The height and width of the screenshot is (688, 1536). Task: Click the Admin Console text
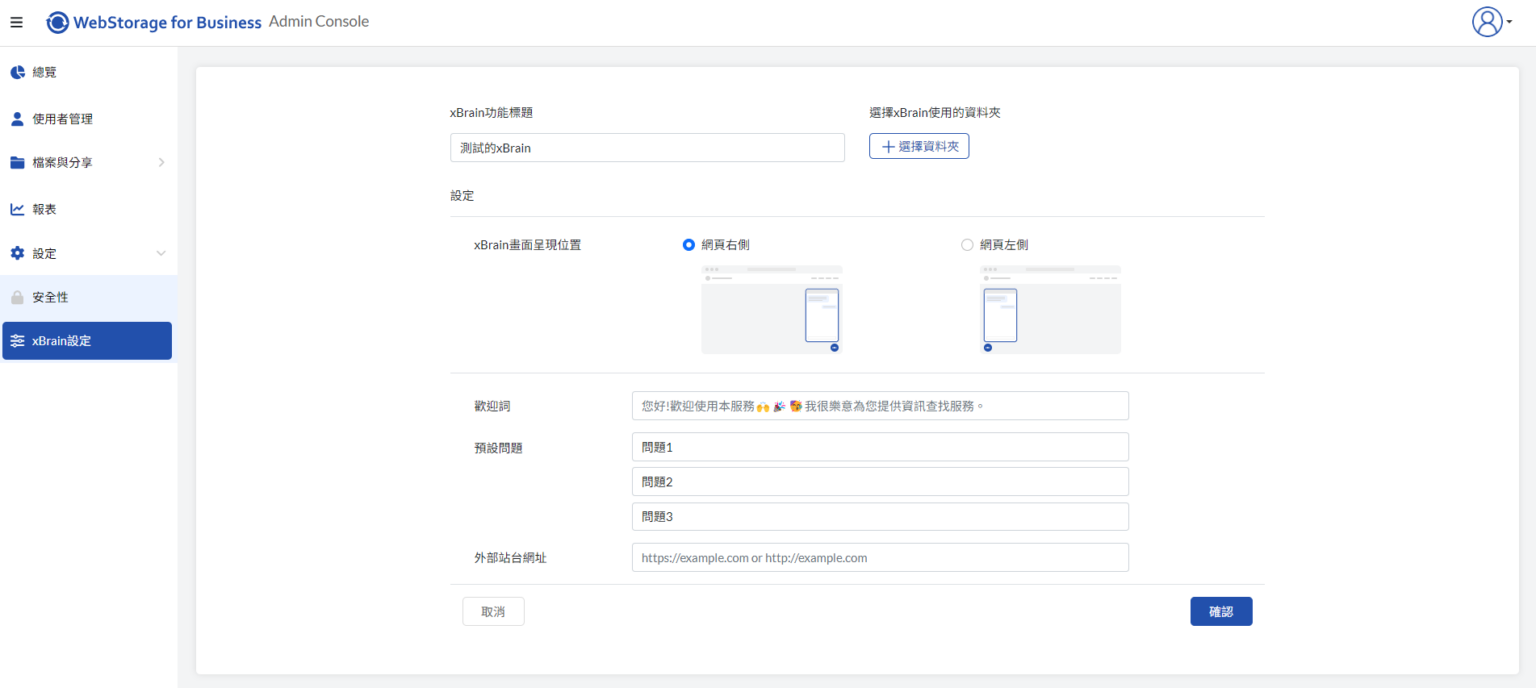pyautogui.click(x=319, y=22)
